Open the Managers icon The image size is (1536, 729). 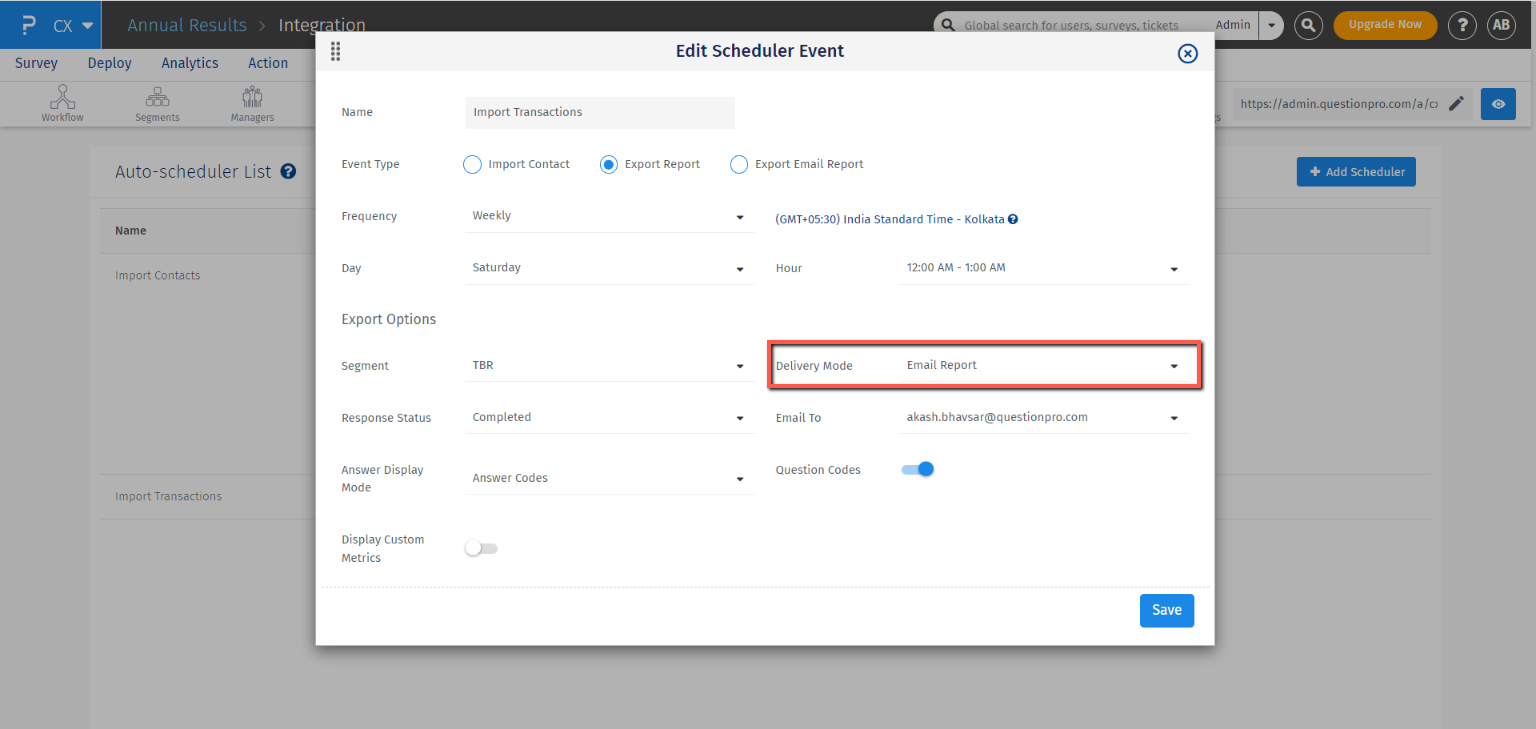[x=252, y=98]
